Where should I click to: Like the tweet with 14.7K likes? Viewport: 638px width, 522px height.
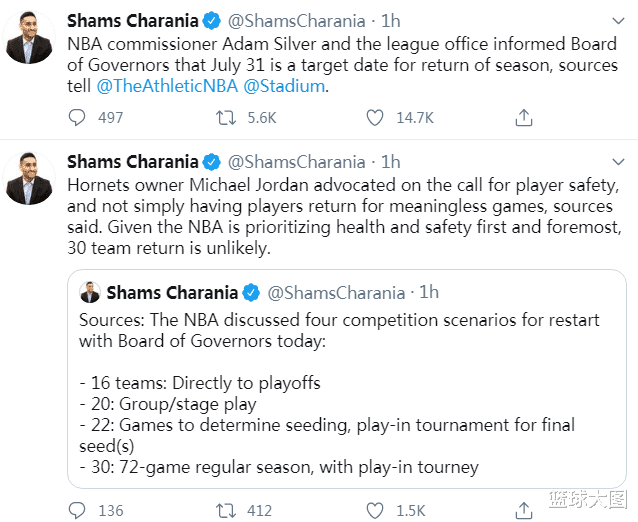[375, 118]
